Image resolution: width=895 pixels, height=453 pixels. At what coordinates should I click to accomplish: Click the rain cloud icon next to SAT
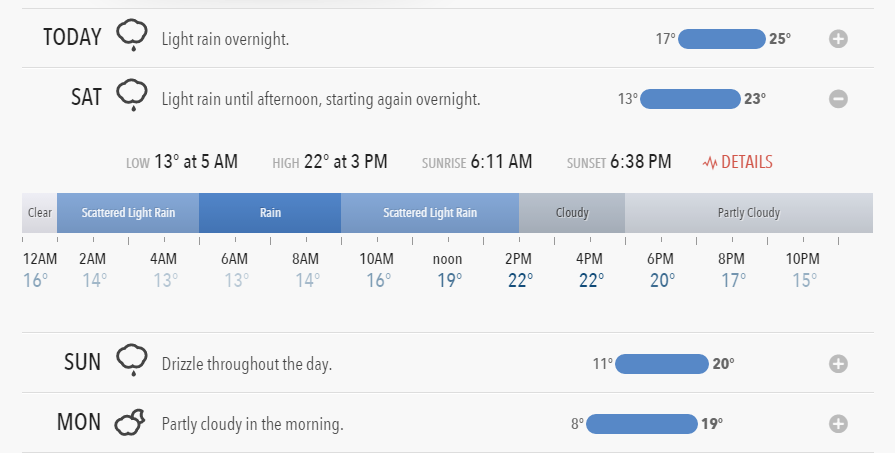132,95
